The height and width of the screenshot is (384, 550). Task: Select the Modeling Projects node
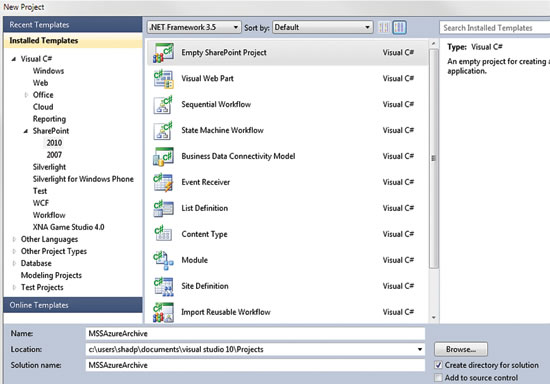point(51,275)
